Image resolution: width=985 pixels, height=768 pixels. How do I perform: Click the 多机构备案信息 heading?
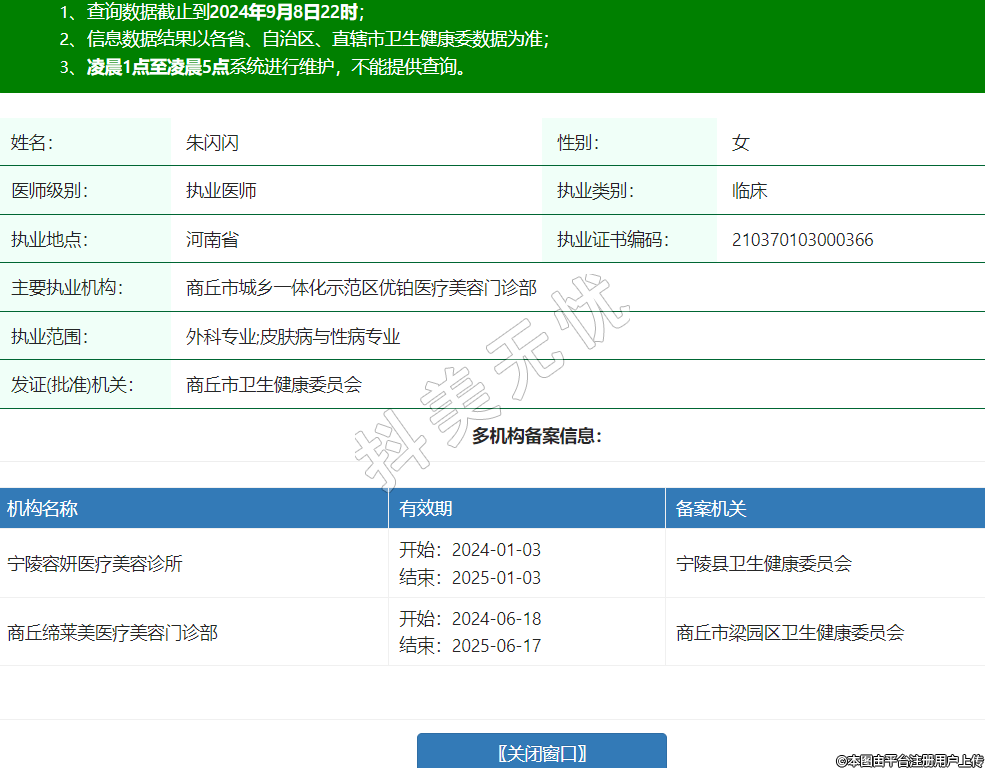point(537,436)
